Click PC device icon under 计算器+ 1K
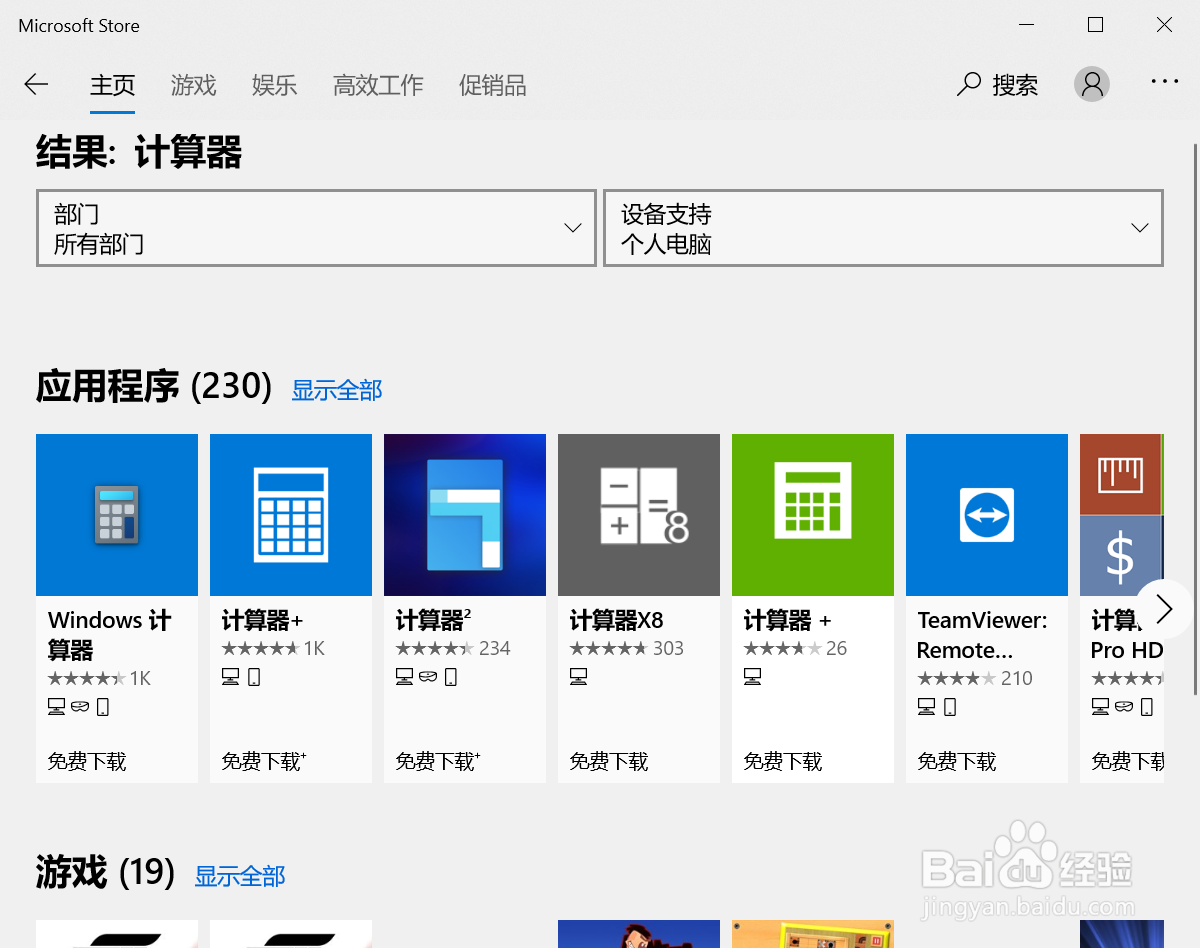The height and width of the screenshot is (948, 1200). 231,677
